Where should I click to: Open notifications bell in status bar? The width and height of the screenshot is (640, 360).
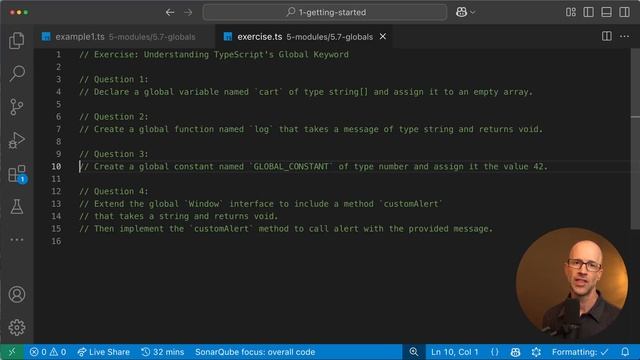625,352
